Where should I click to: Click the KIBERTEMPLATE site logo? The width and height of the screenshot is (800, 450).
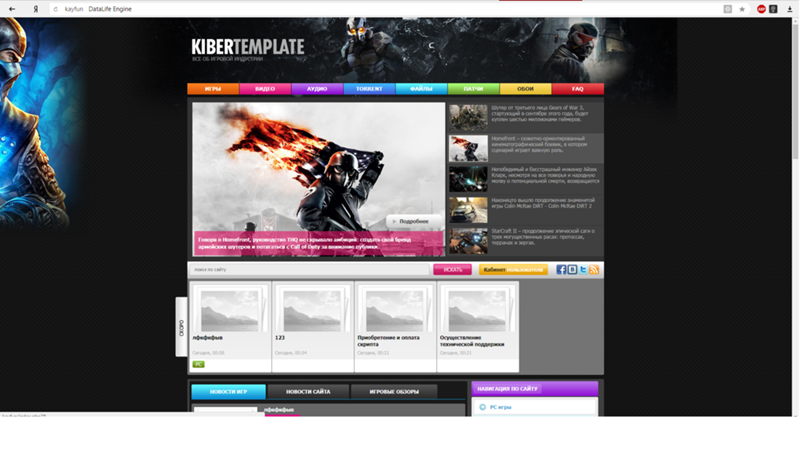tap(248, 48)
